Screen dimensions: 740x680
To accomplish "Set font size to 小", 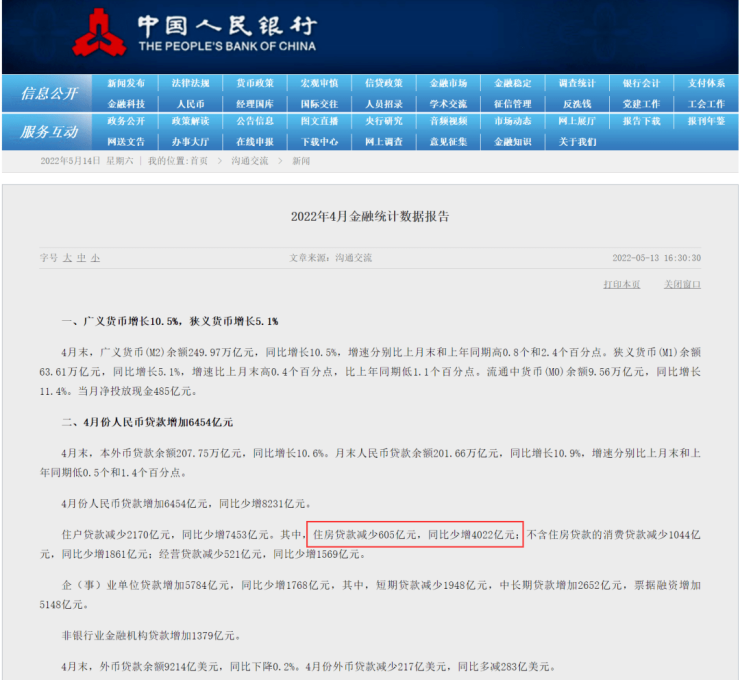I will (x=96, y=258).
